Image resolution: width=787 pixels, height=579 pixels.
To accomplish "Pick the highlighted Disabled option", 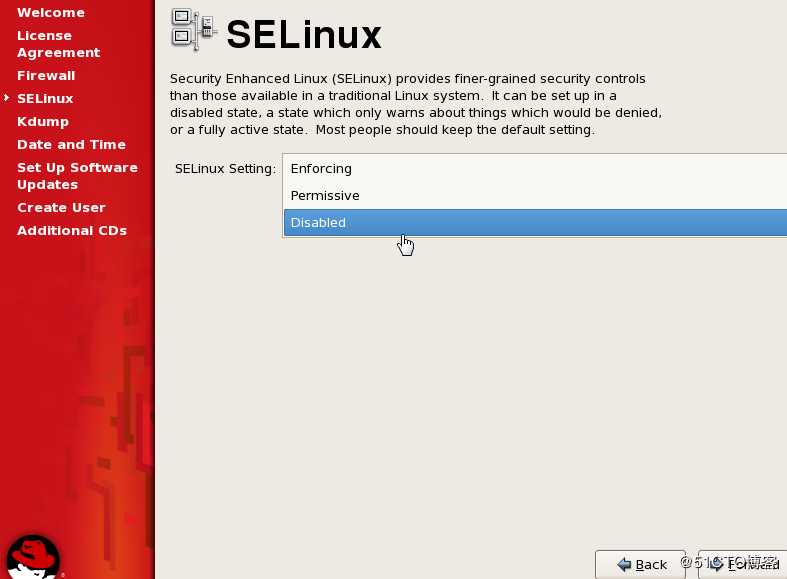I will coord(318,223).
